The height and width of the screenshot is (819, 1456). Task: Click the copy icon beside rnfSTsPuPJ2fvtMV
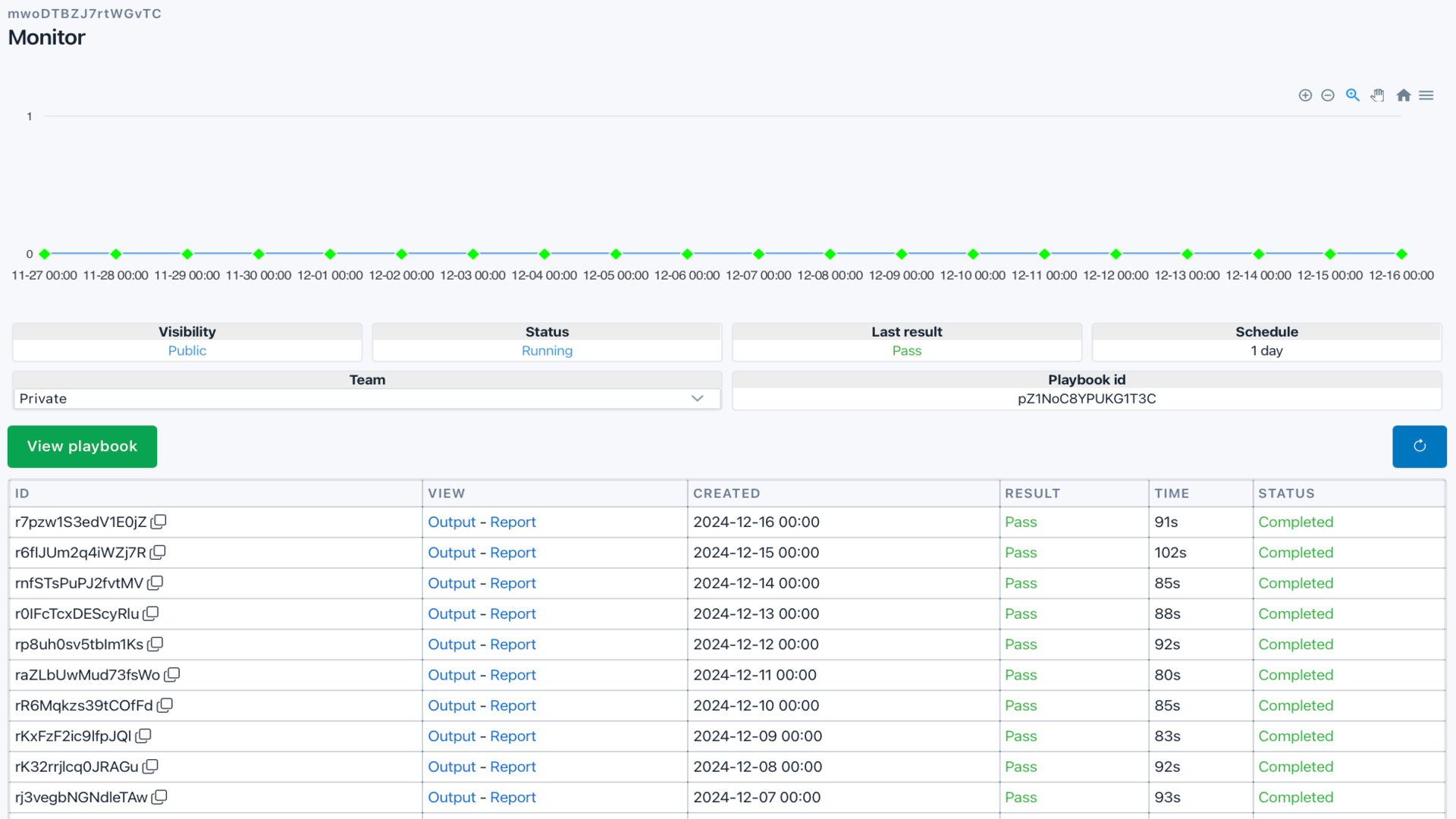155,583
